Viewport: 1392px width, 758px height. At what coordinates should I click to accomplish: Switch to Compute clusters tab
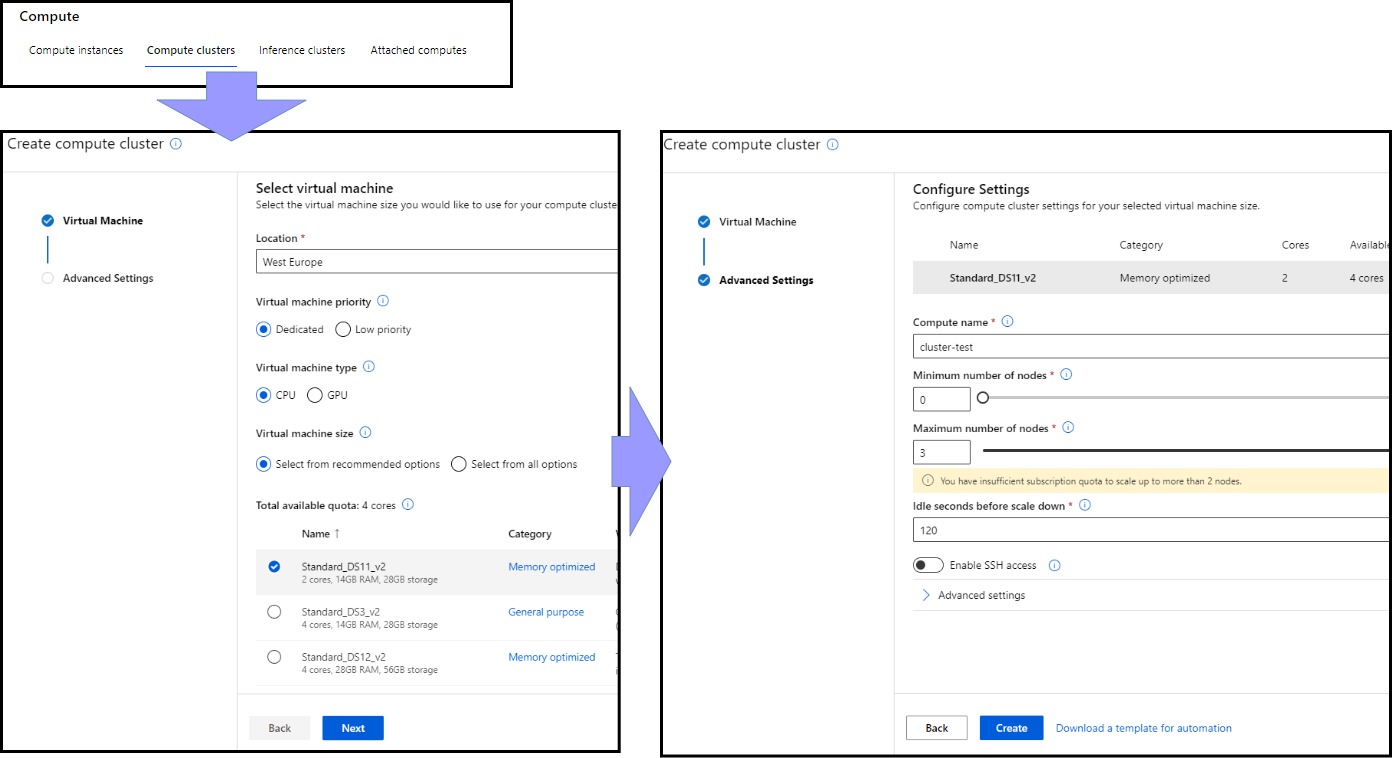[191, 50]
